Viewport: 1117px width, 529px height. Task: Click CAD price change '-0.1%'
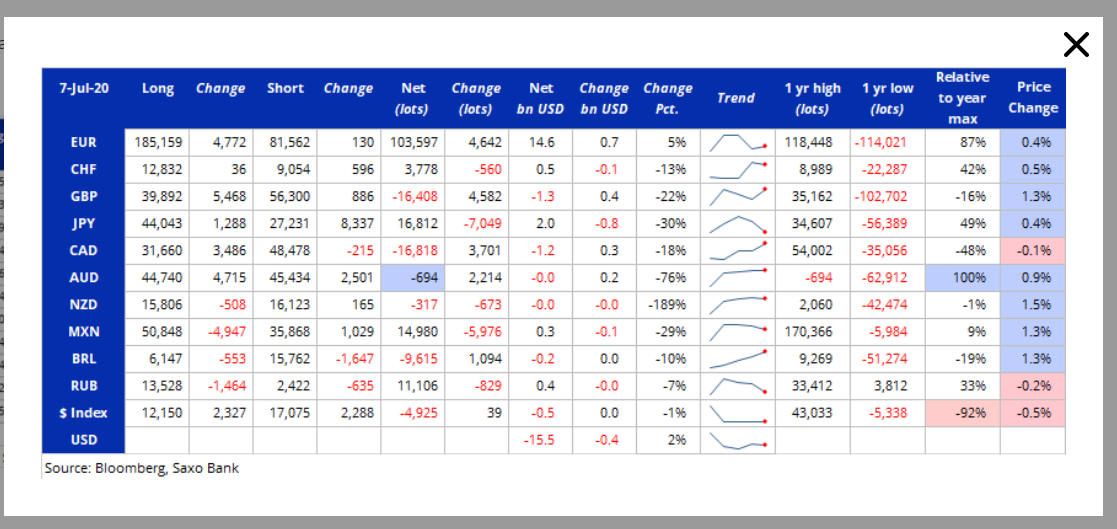click(x=1036, y=251)
